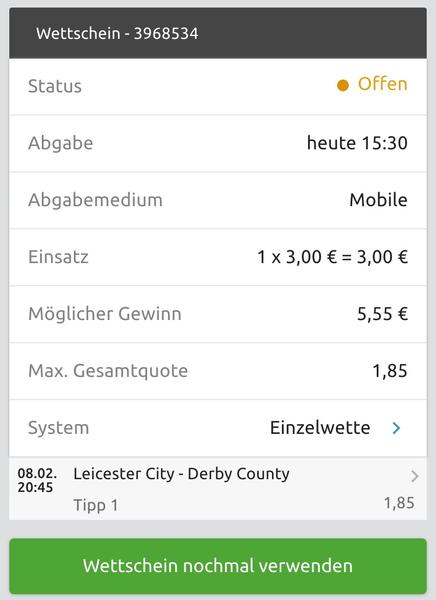Select the Einsatz row label
436x600 pixels.
[x=58, y=257]
